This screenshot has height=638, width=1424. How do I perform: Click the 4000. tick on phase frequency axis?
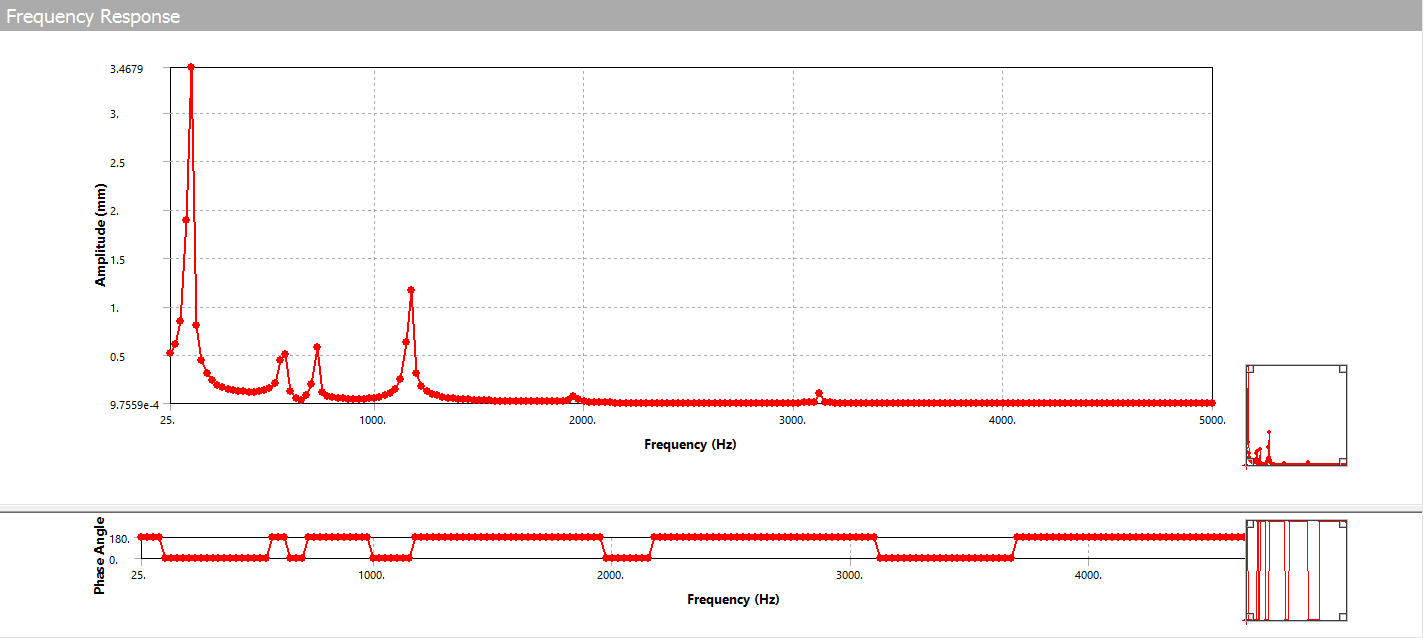pyautogui.click(x=1088, y=575)
